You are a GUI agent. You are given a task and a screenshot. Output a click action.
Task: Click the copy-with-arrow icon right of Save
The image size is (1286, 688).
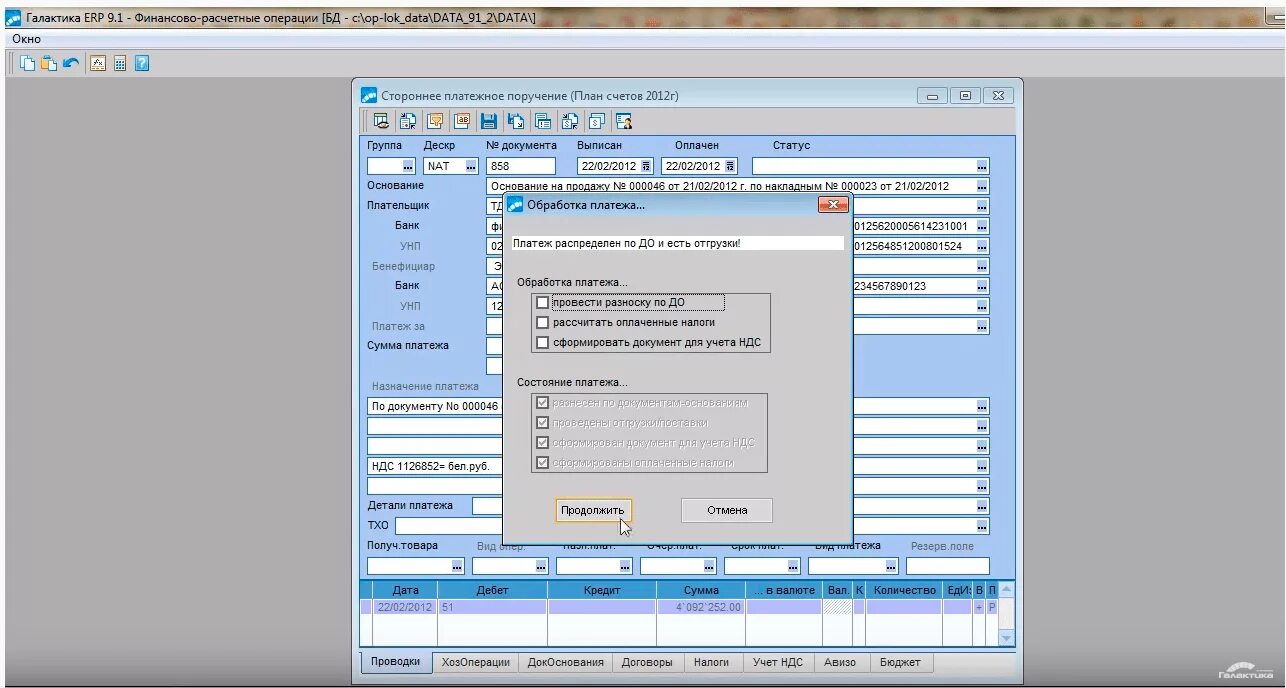516,122
